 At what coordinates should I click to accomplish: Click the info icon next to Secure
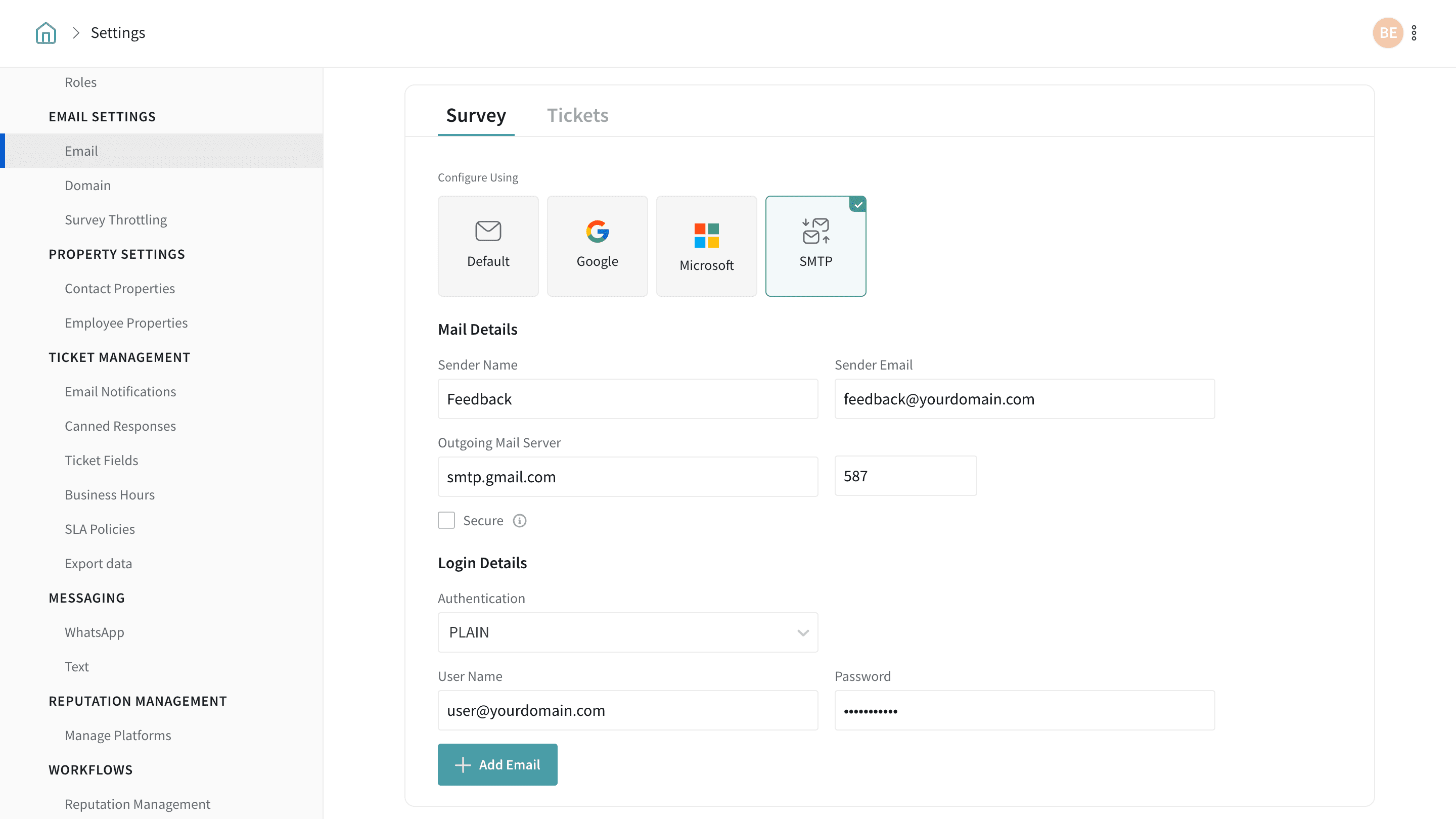[519, 520]
